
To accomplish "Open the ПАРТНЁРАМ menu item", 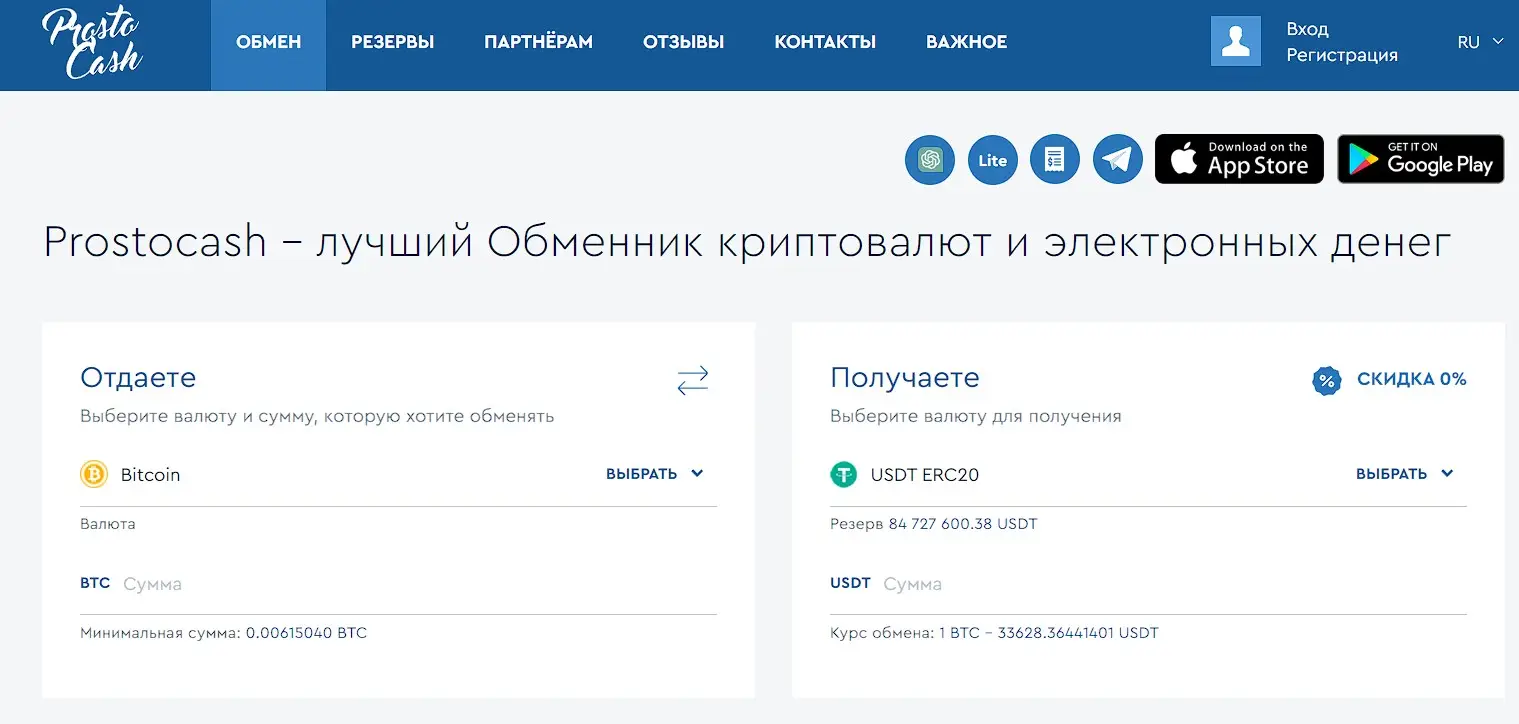I will [x=539, y=42].
